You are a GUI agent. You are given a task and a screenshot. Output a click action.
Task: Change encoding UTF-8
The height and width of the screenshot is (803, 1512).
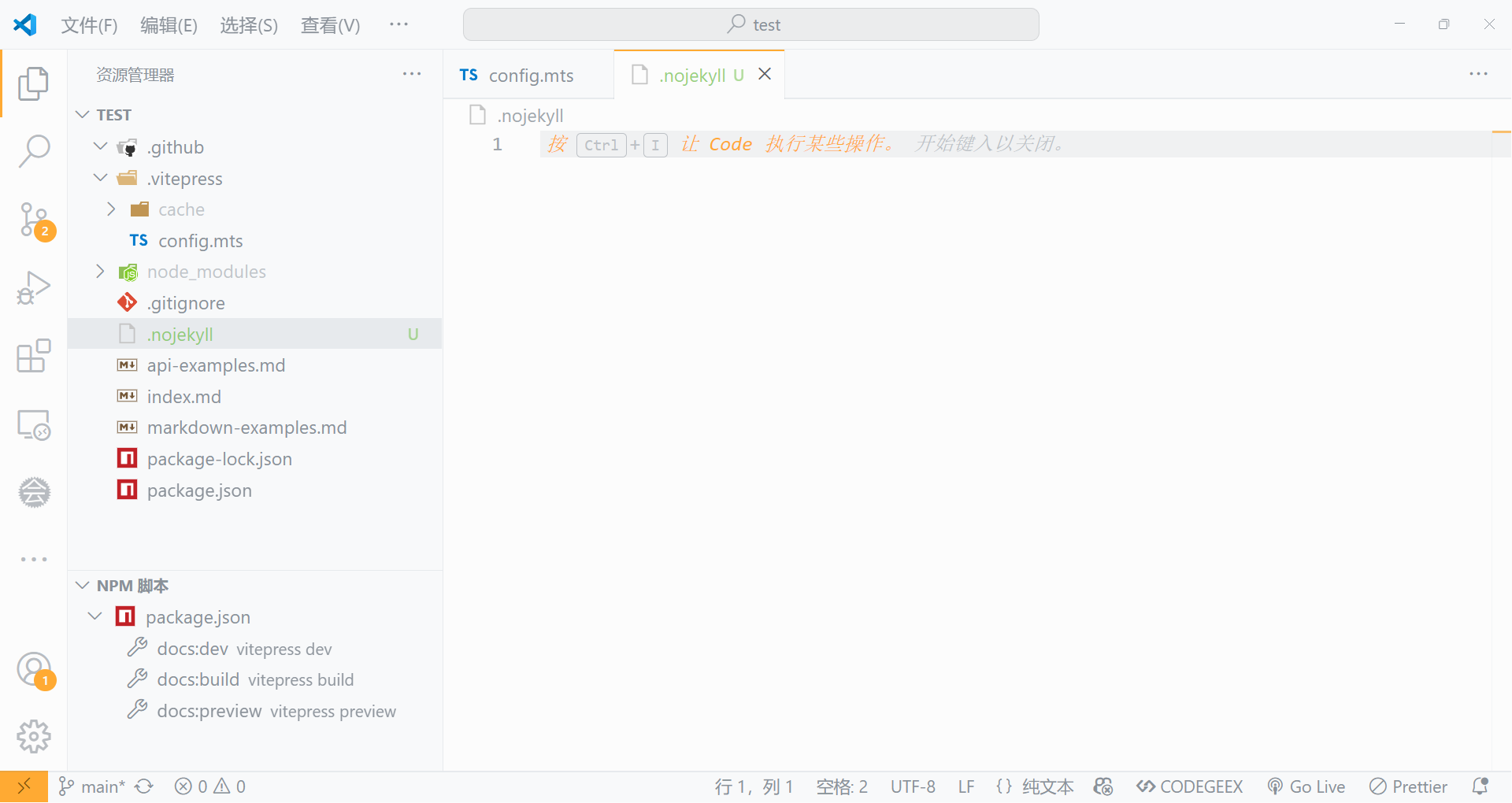913,786
